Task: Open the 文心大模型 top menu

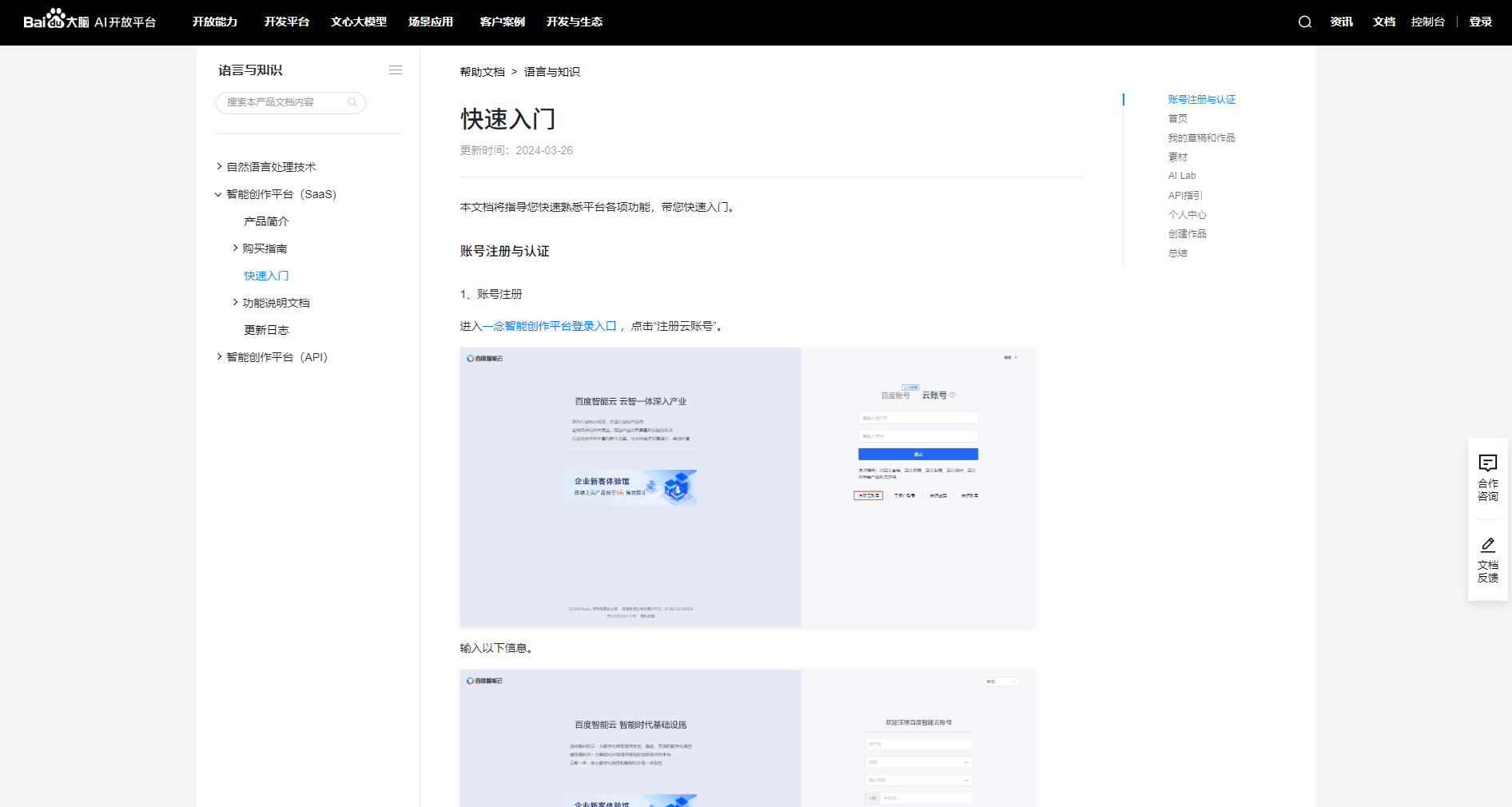Action: pos(359,22)
